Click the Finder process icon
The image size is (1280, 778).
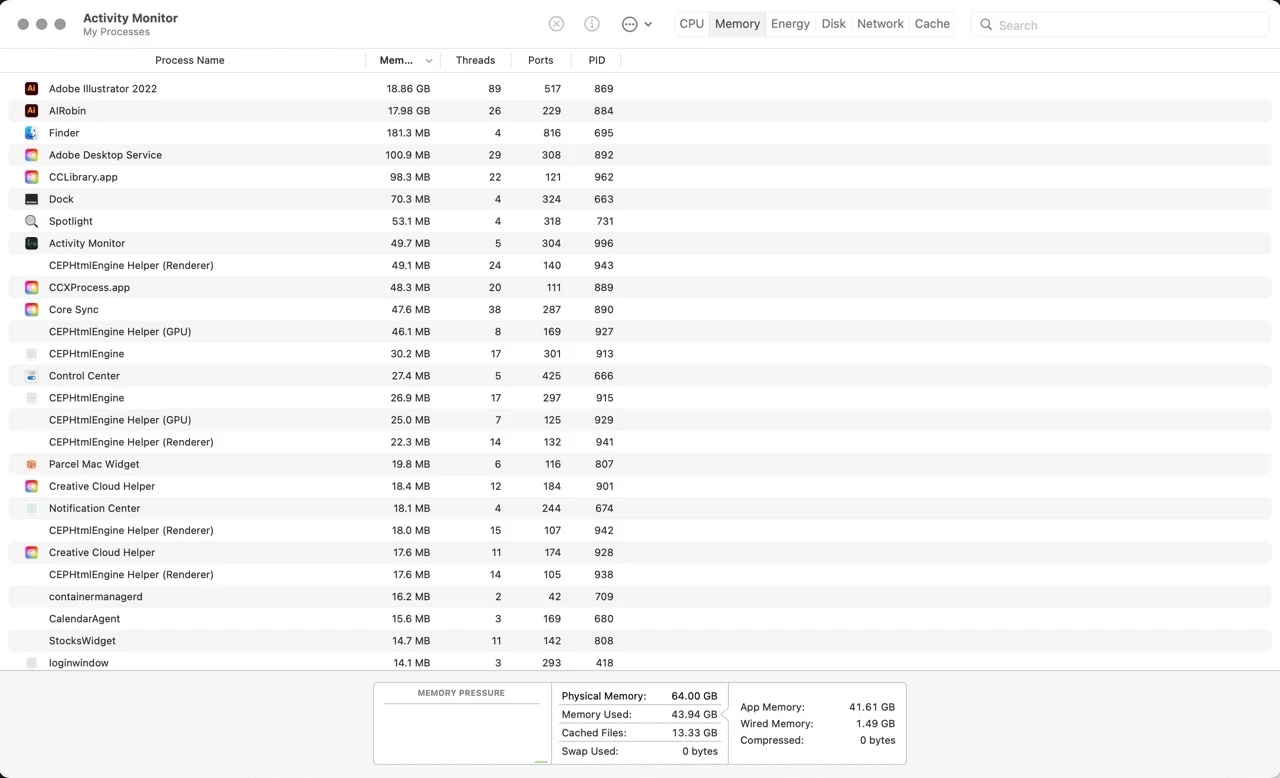coord(31,133)
